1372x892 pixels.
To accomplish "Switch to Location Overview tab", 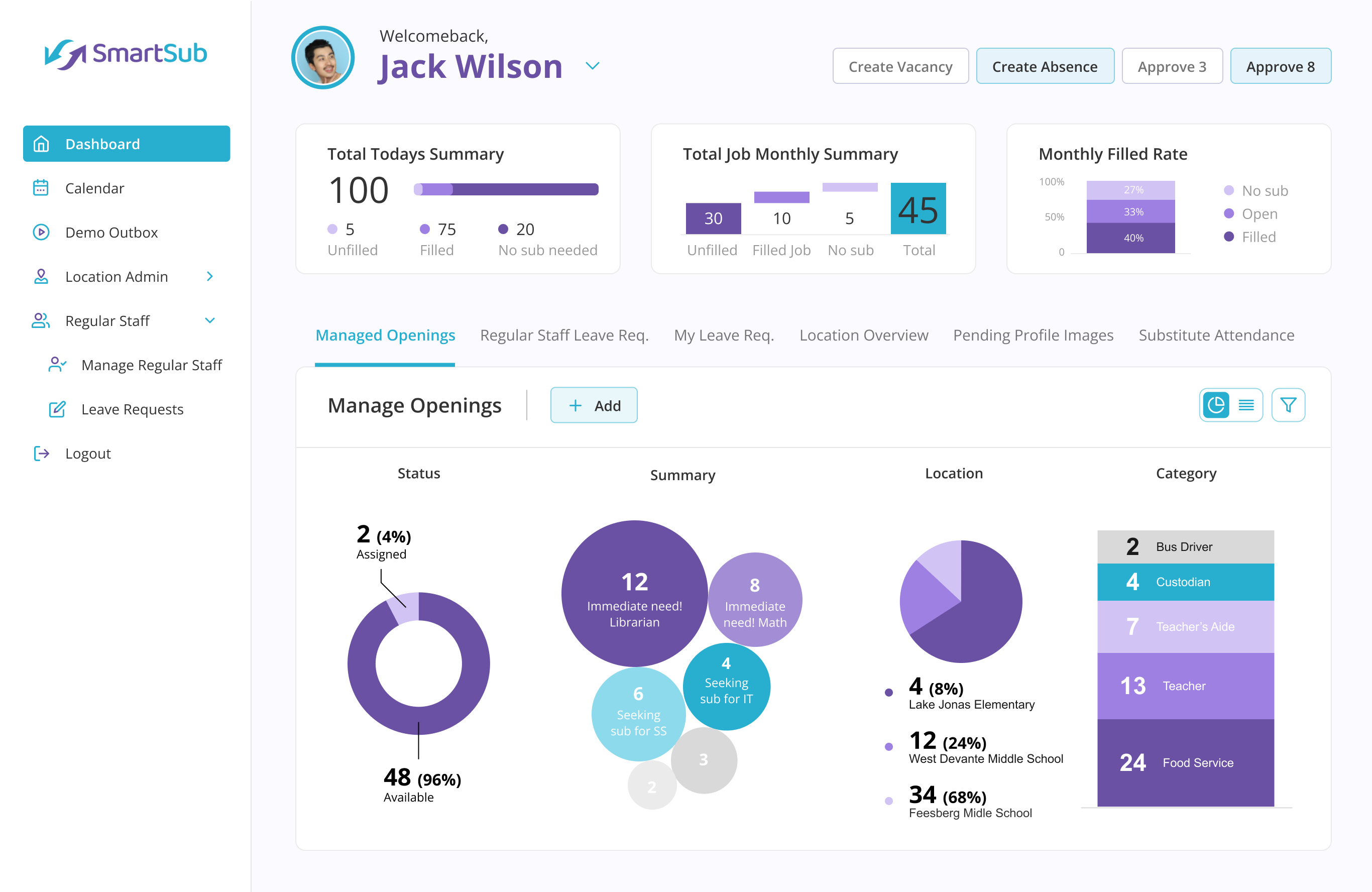I will tap(863, 335).
